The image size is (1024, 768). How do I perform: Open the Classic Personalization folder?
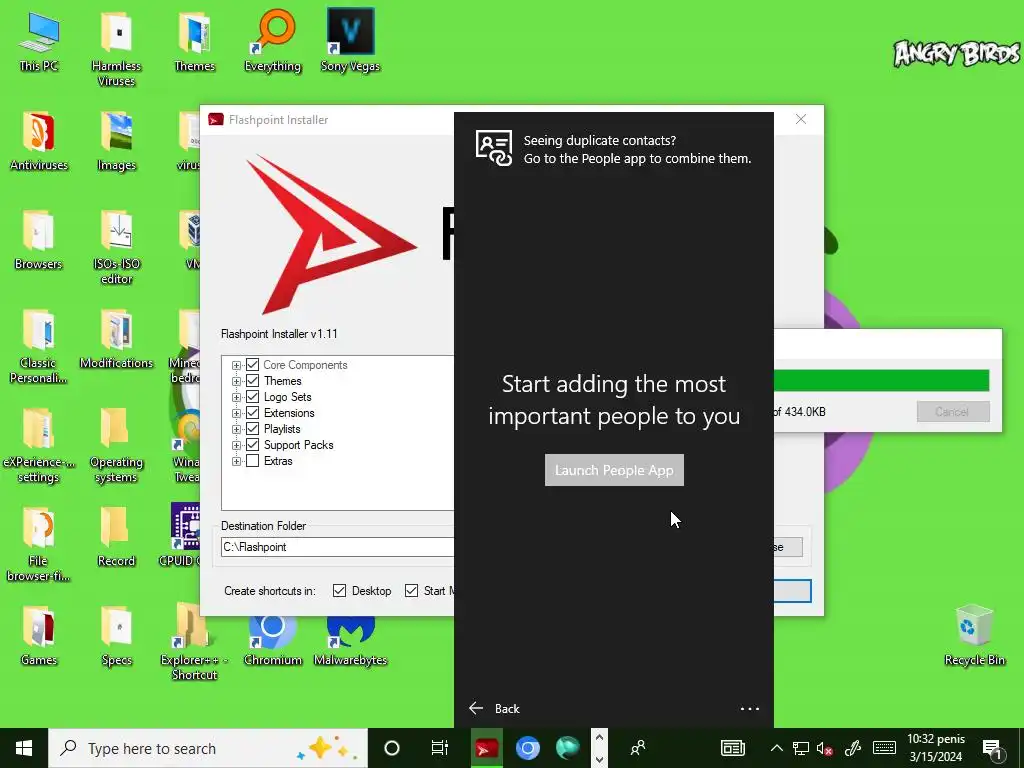pyautogui.click(x=39, y=346)
